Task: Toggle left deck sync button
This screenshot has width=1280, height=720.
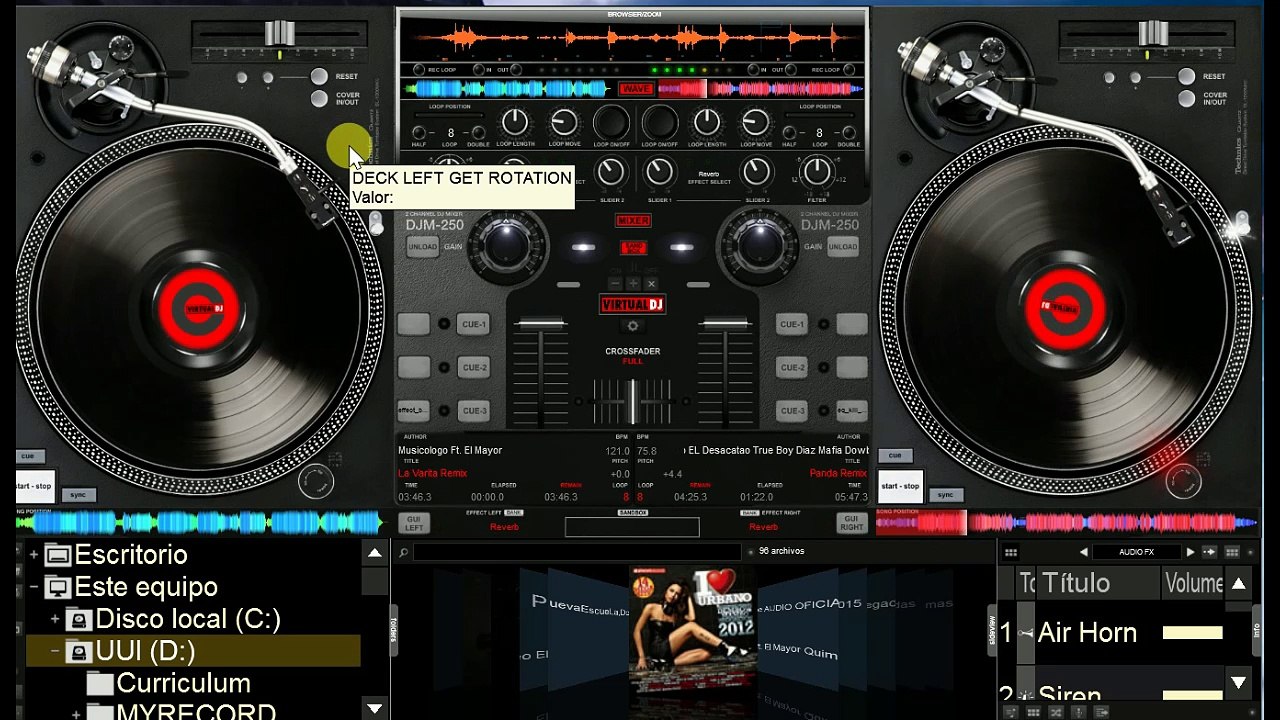Action: pyautogui.click(x=78, y=495)
